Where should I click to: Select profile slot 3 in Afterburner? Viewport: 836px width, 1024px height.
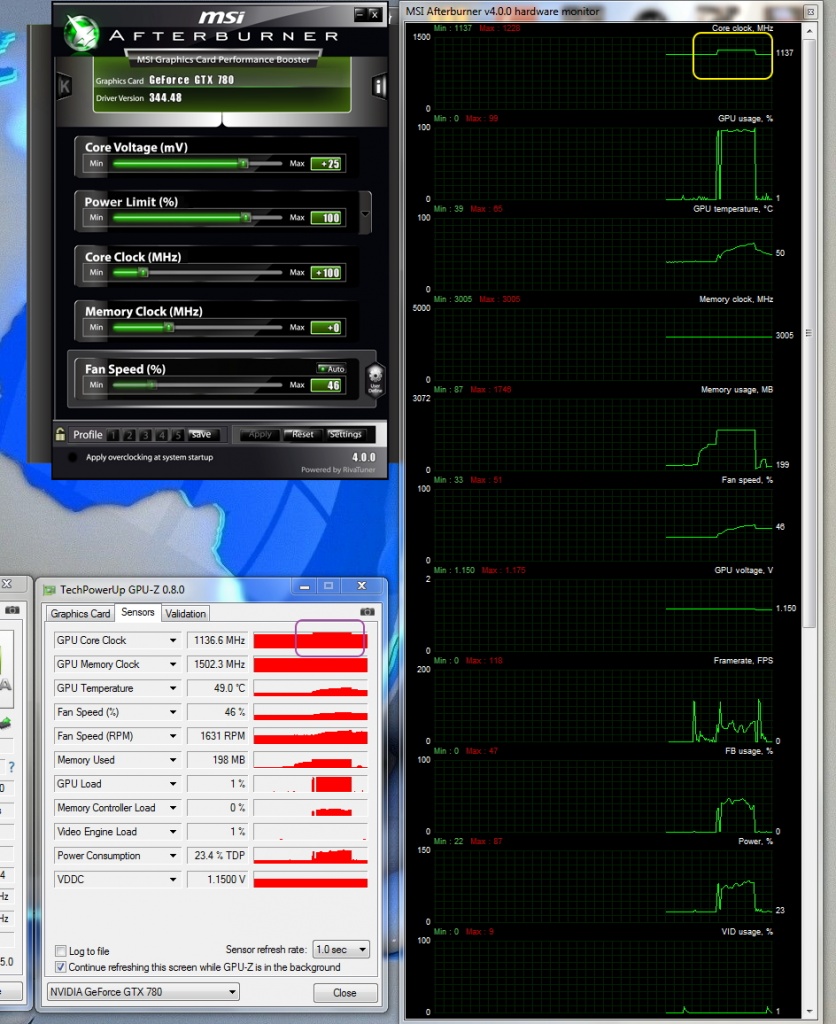pos(145,435)
